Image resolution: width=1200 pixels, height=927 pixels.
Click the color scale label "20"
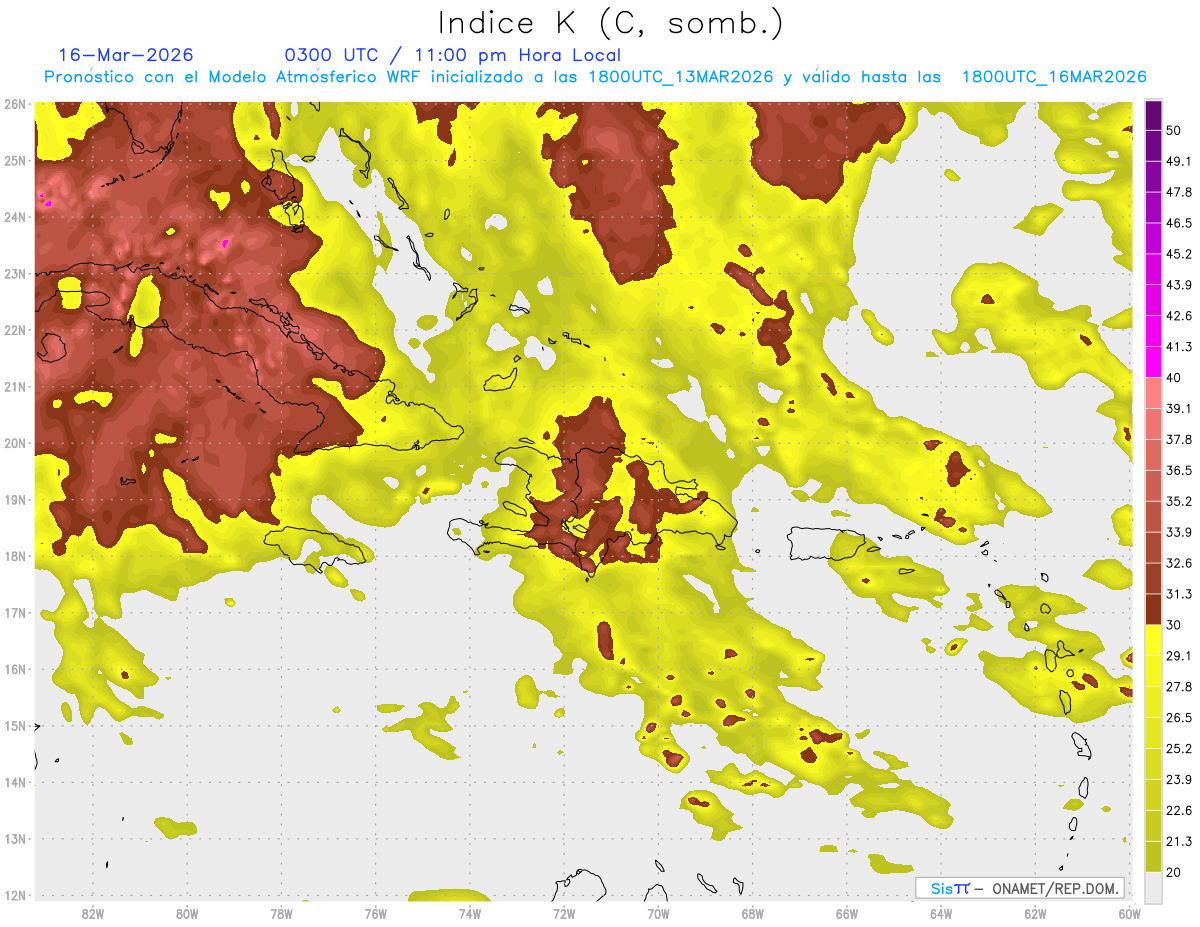click(x=1174, y=872)
